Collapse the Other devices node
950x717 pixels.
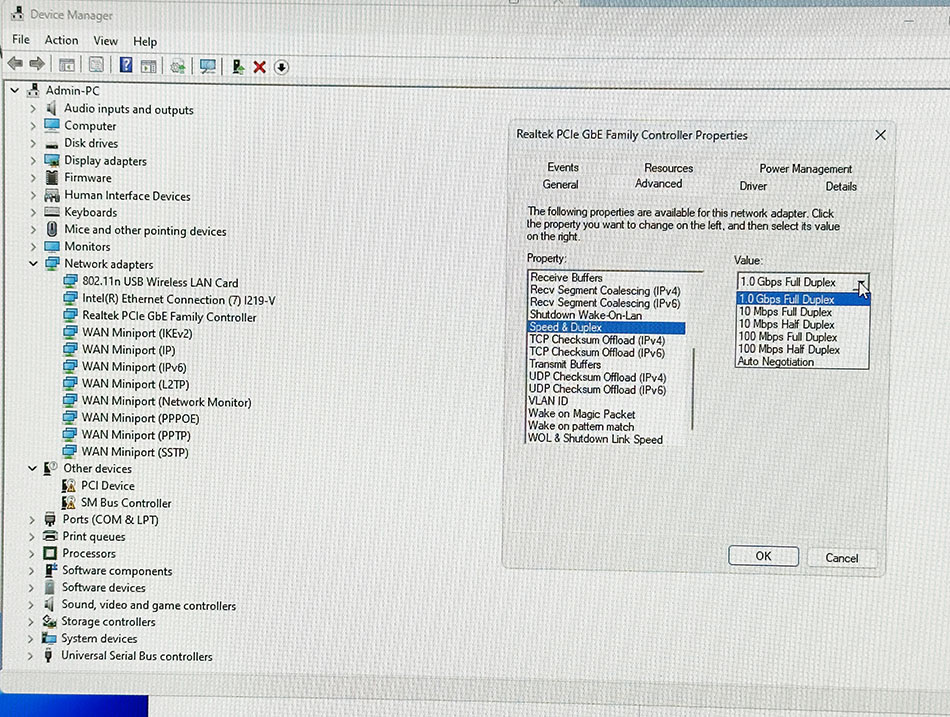(x=33, y=469)
